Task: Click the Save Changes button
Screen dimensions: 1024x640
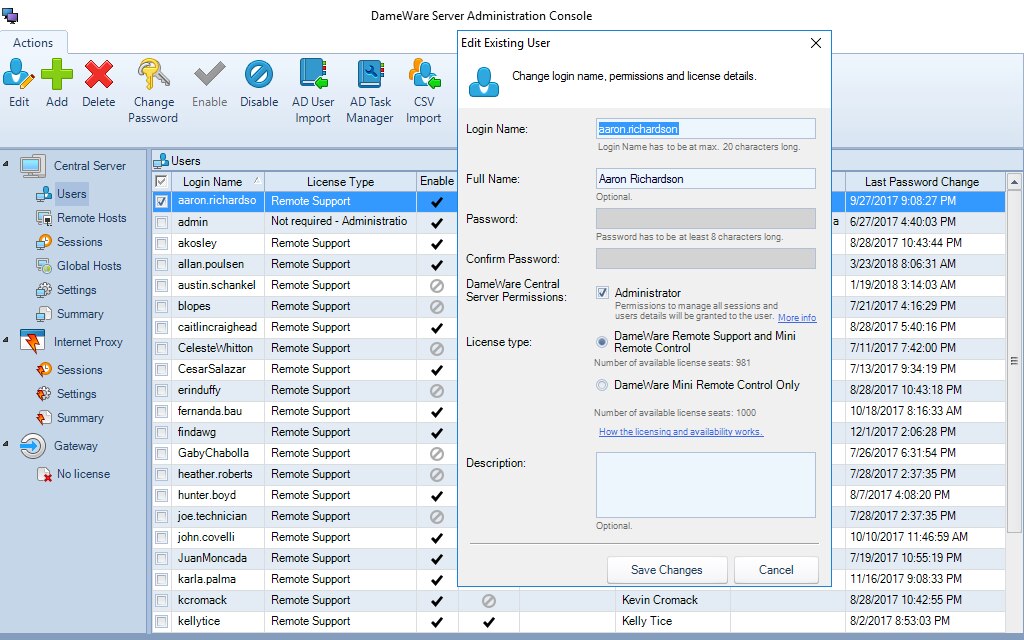Action: [667, 569]
